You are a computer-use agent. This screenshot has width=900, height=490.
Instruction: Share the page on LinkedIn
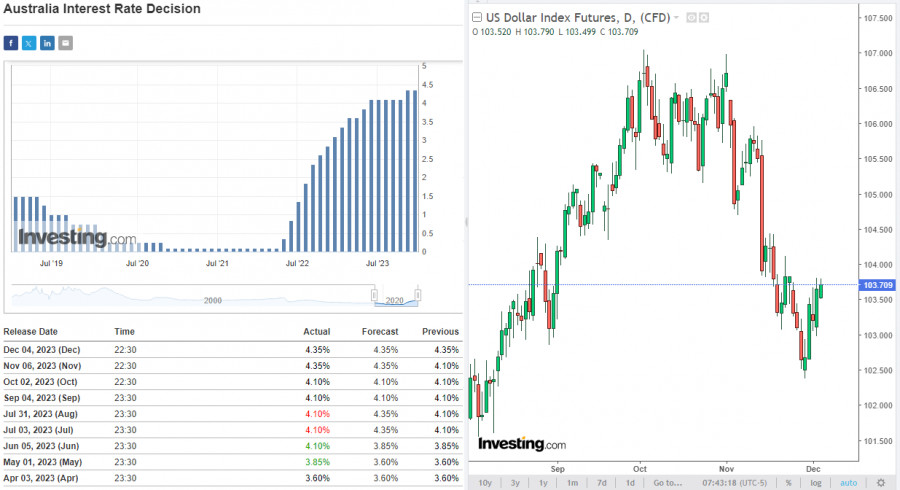[47, 43]
